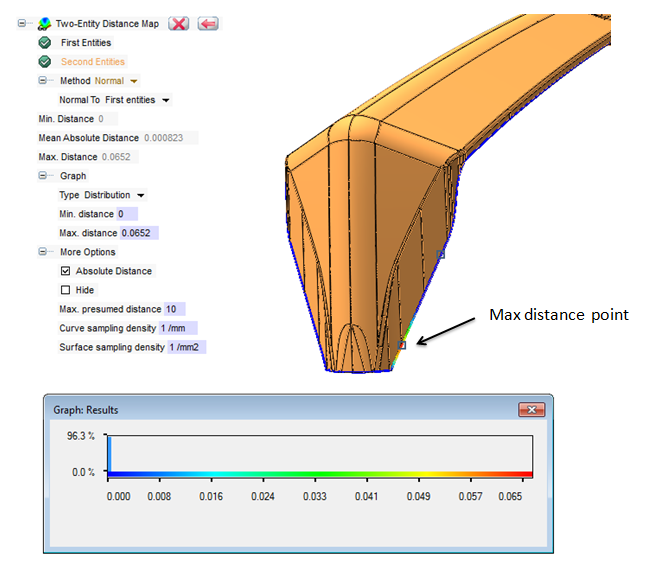The image size is (656, 575).
Task: Select First Entities item
Action: [86, 43]
